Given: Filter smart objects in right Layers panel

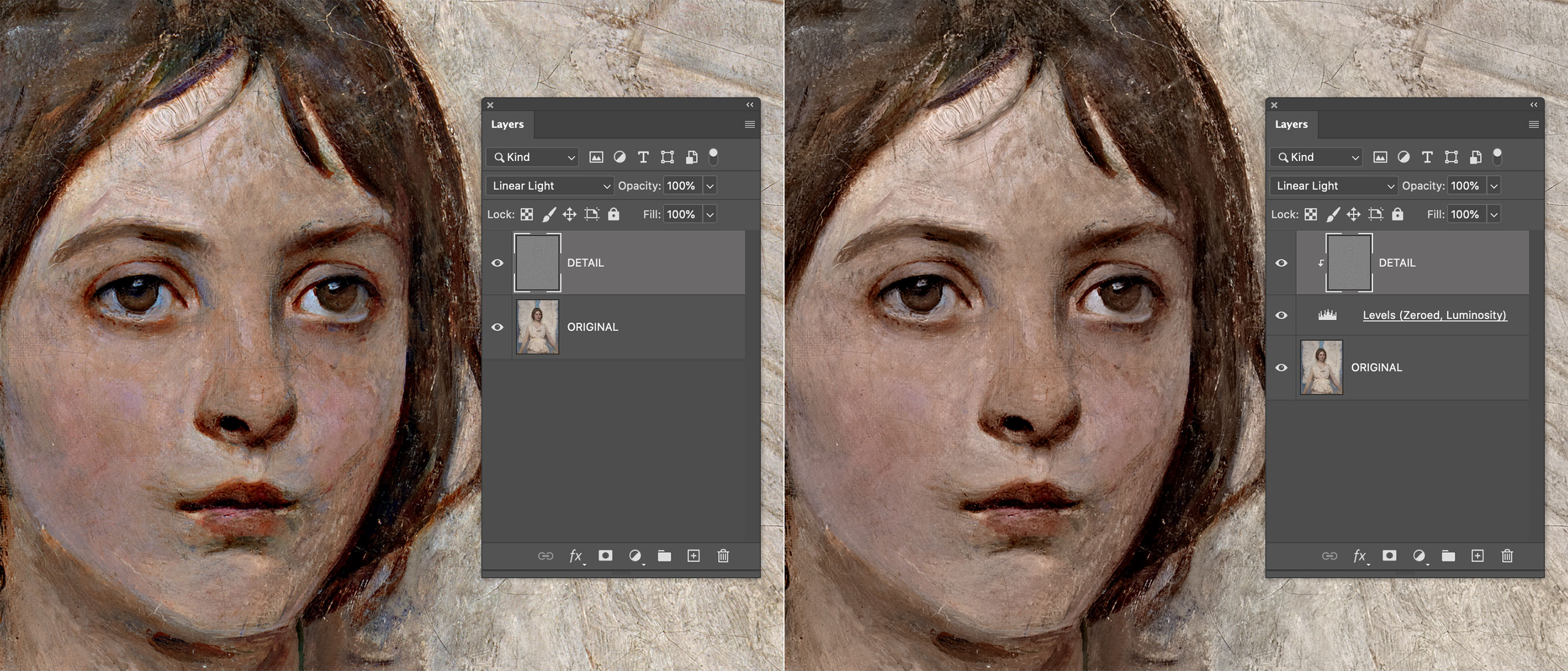Looking at the screenshot, I should (1475, 157).
